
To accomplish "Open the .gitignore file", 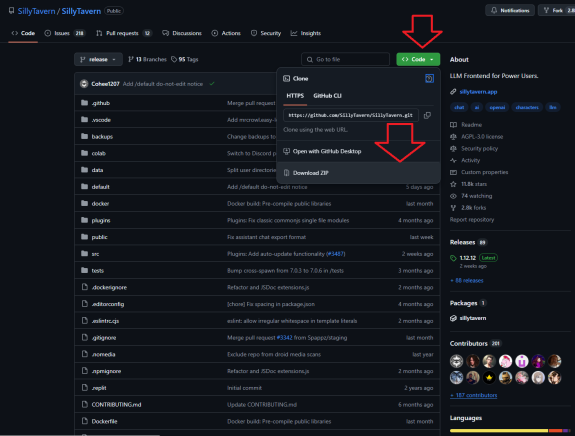I will click(104, 338).
